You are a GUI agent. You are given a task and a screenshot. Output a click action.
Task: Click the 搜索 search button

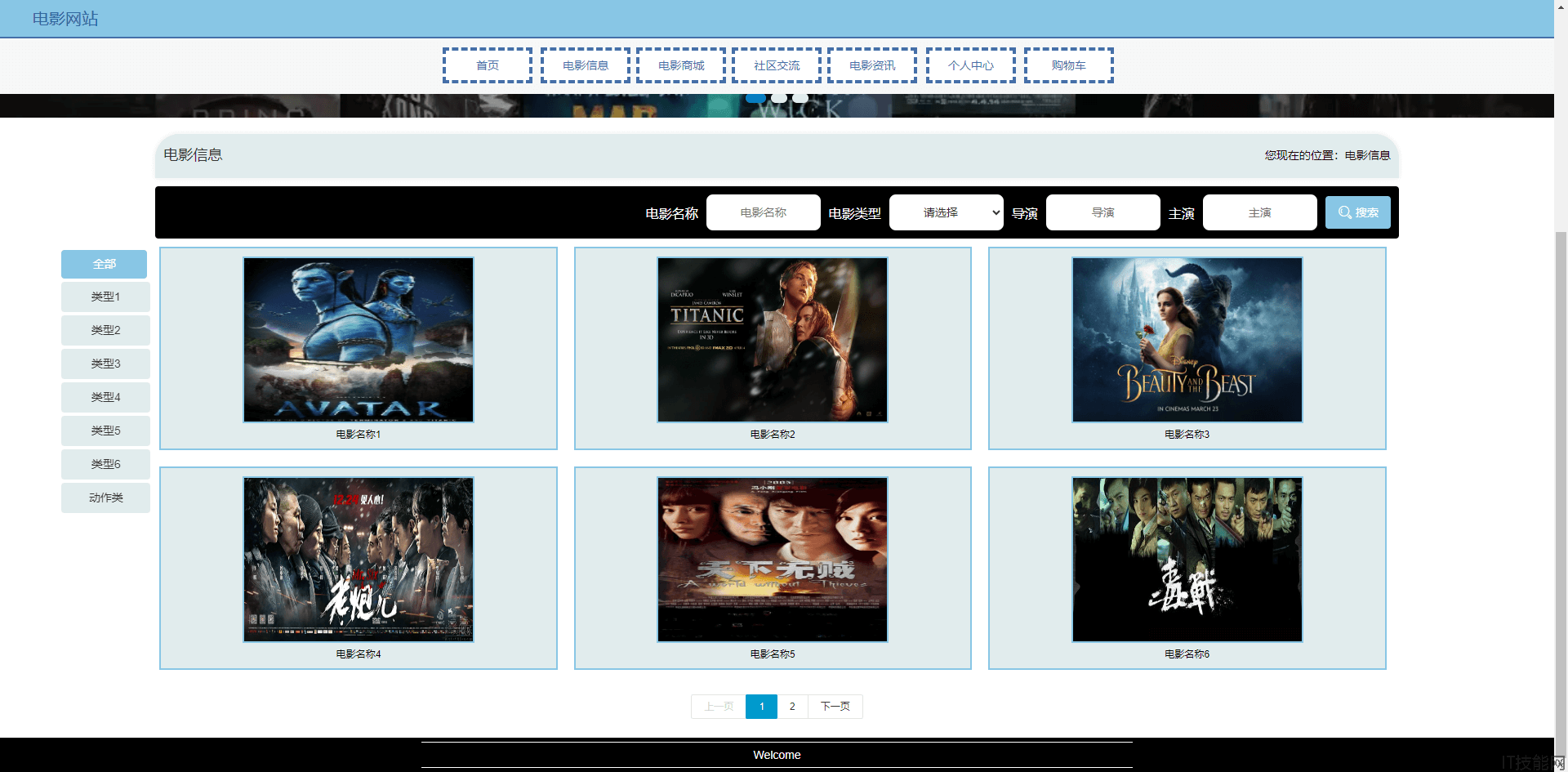1358,212
